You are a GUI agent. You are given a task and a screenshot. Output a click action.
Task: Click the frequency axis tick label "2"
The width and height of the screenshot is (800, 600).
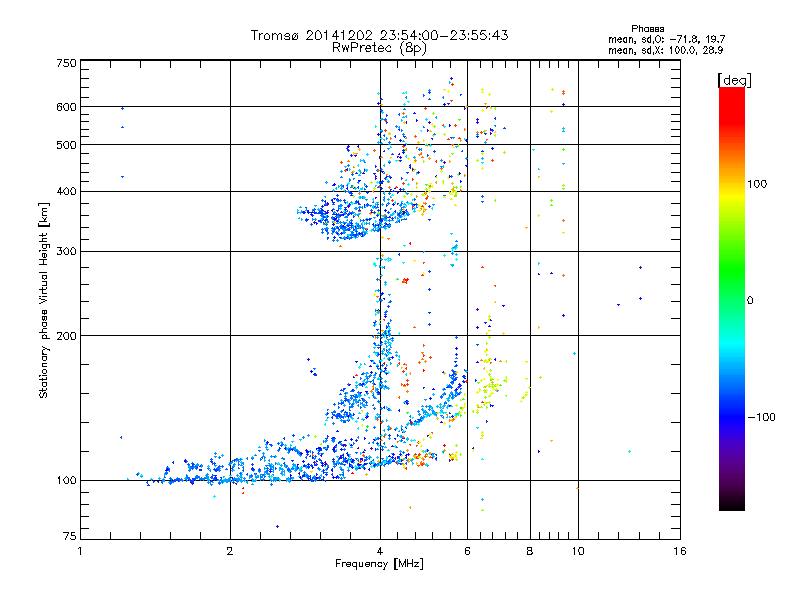pyautogui.click(x=230, y=551)
